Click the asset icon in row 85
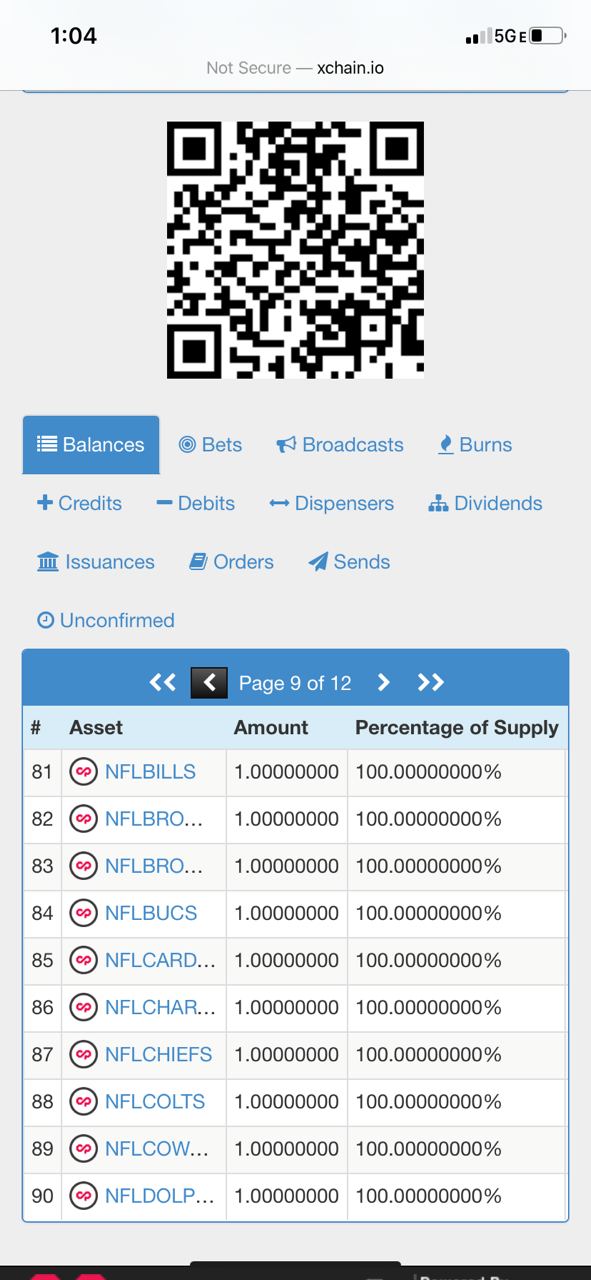 coord(83,960)
